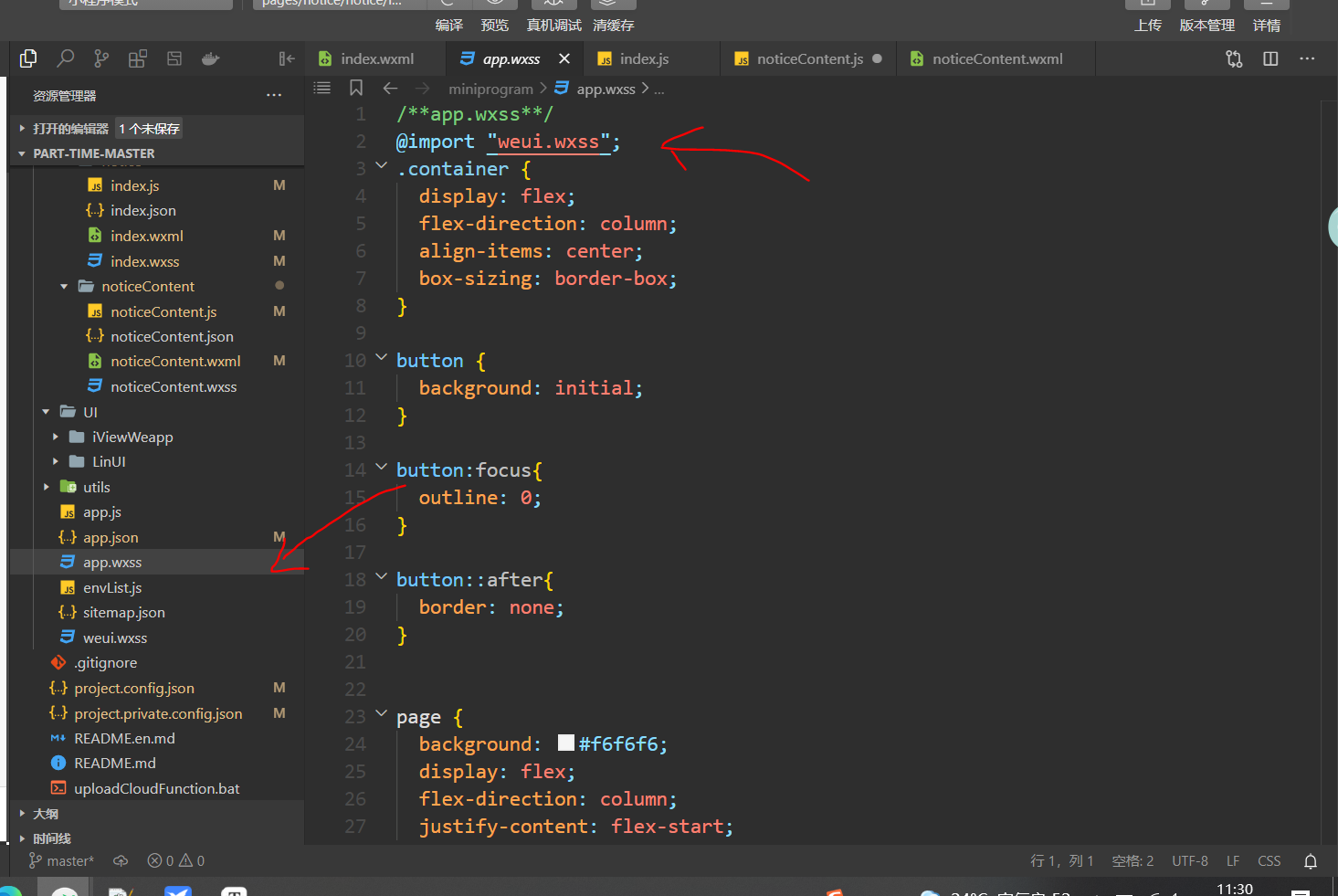Collapse the page rule fold arrow

(382, 714)
